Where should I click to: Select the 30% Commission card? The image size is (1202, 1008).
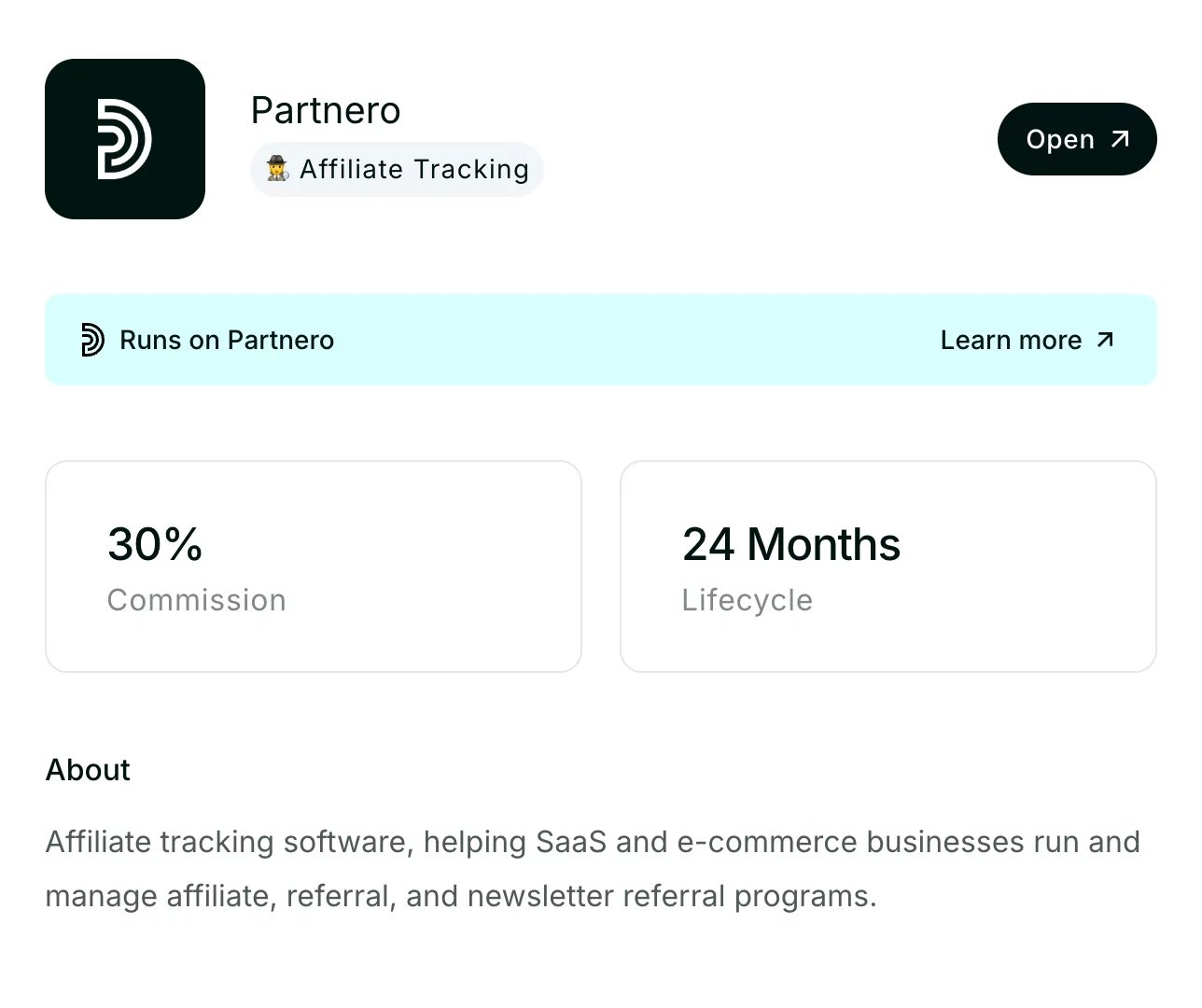pyautogui.click(x=314, y=567)
